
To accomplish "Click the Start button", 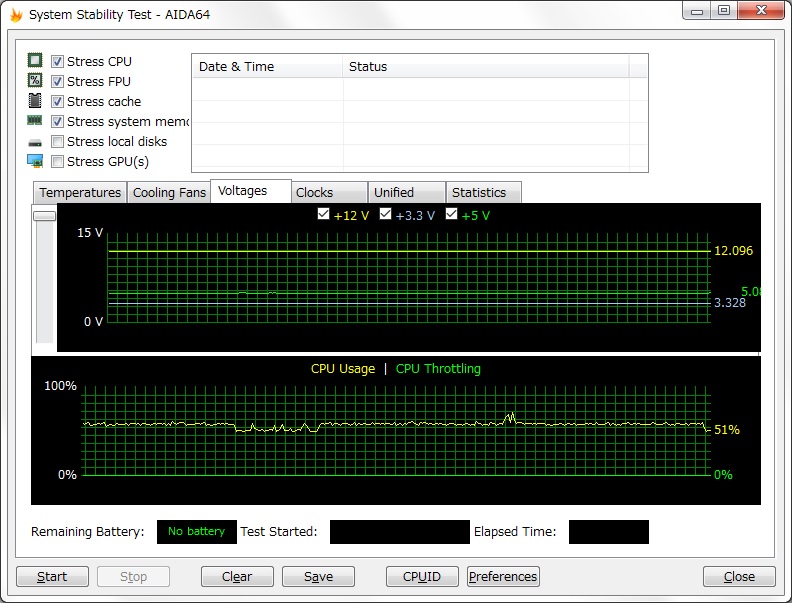I will [53, 576].
